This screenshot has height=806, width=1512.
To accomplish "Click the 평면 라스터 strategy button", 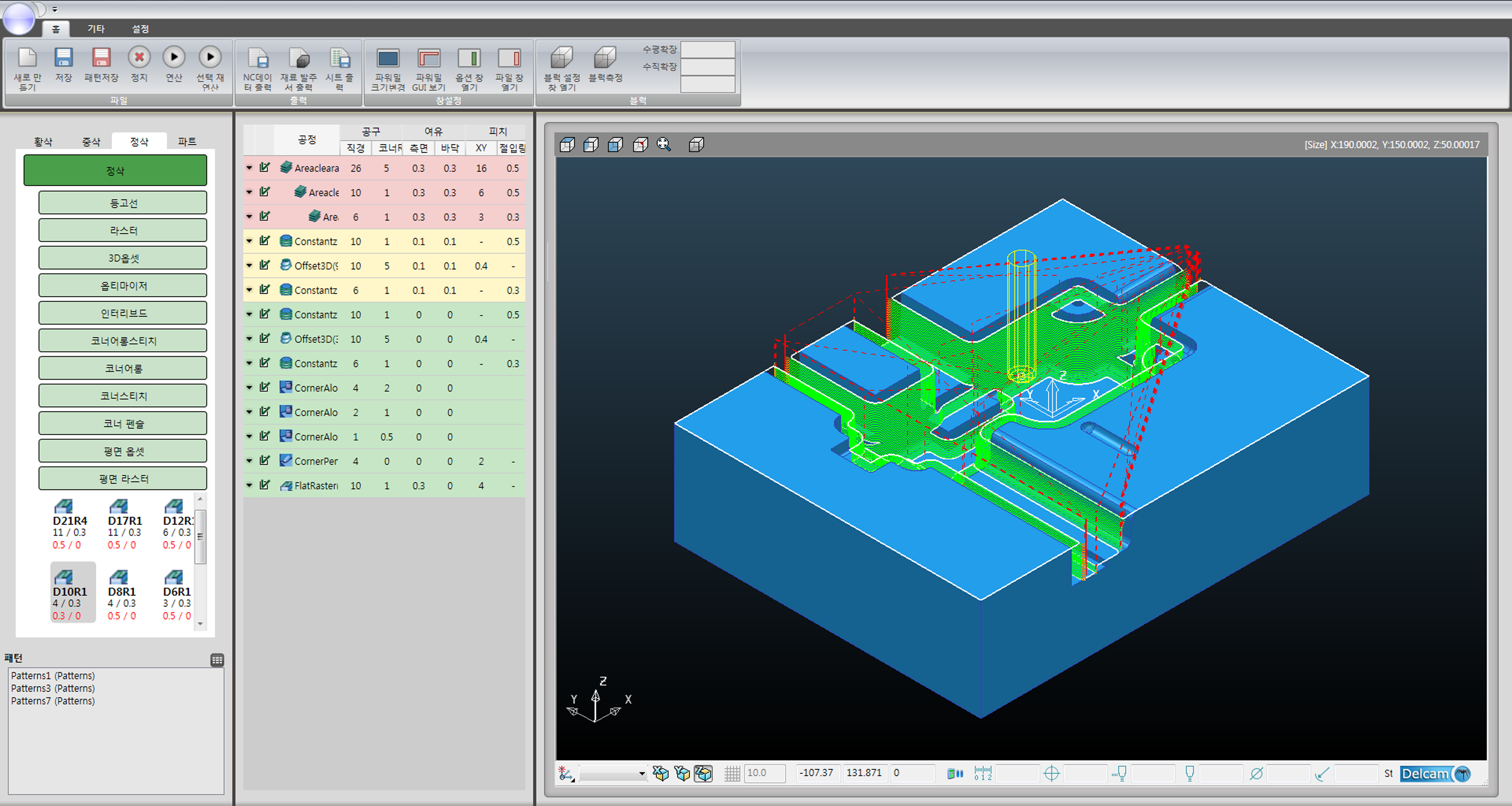I will tap(123, 479).
